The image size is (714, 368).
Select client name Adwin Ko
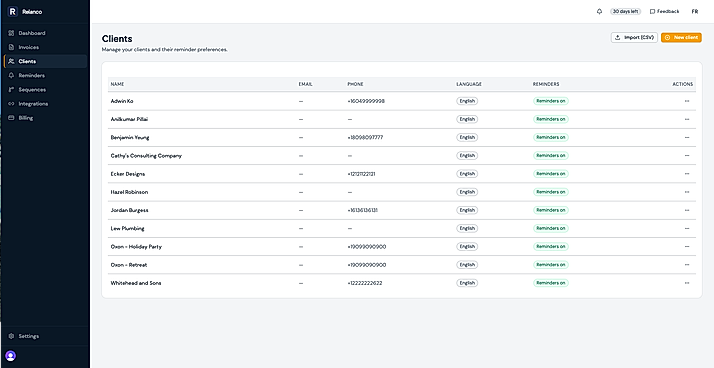pyautogui.click(x=122, y=101)
